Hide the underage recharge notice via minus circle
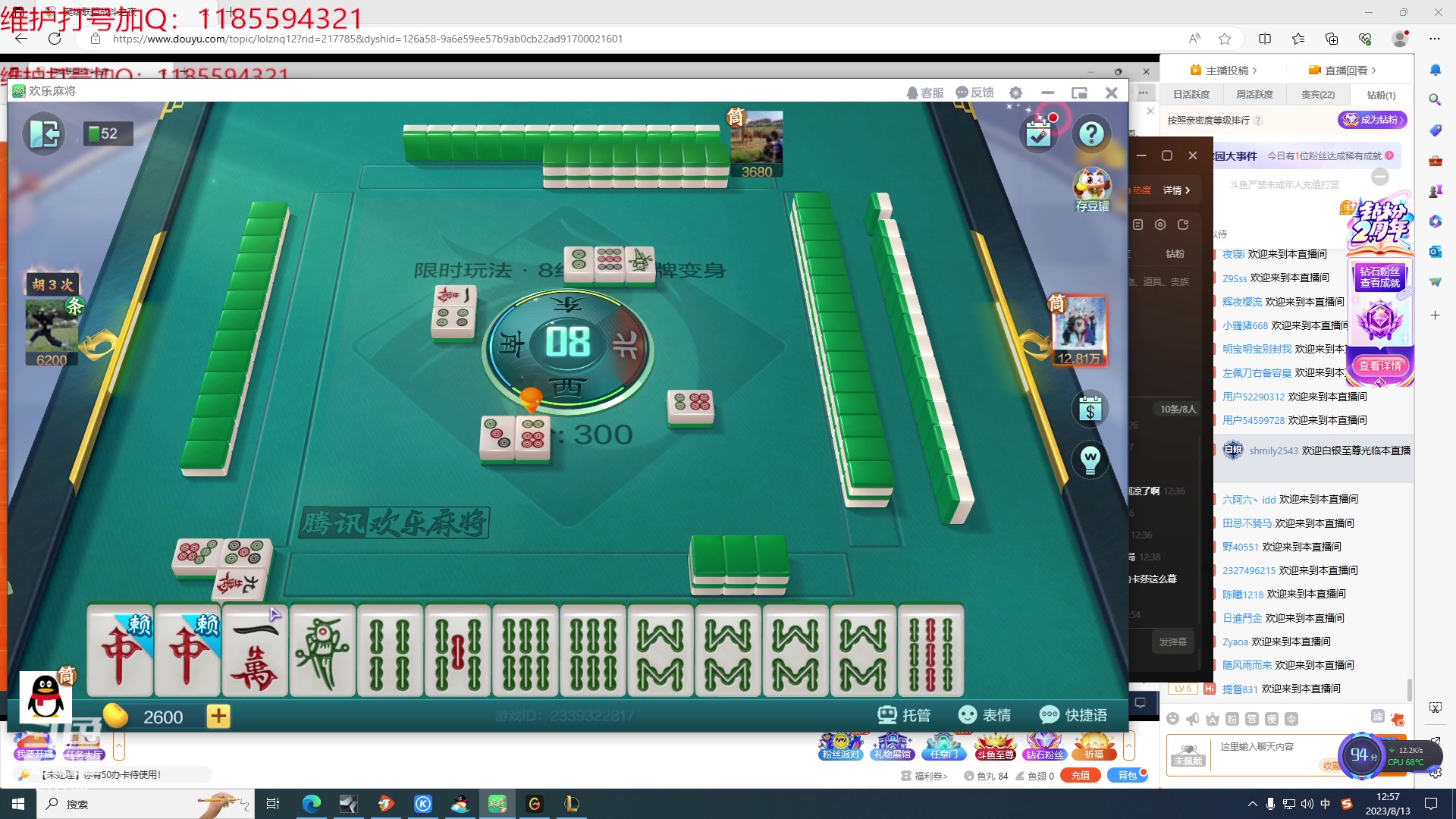Image resolution: width=1456 pixels, height=819 pixels. pos(1380,176)
